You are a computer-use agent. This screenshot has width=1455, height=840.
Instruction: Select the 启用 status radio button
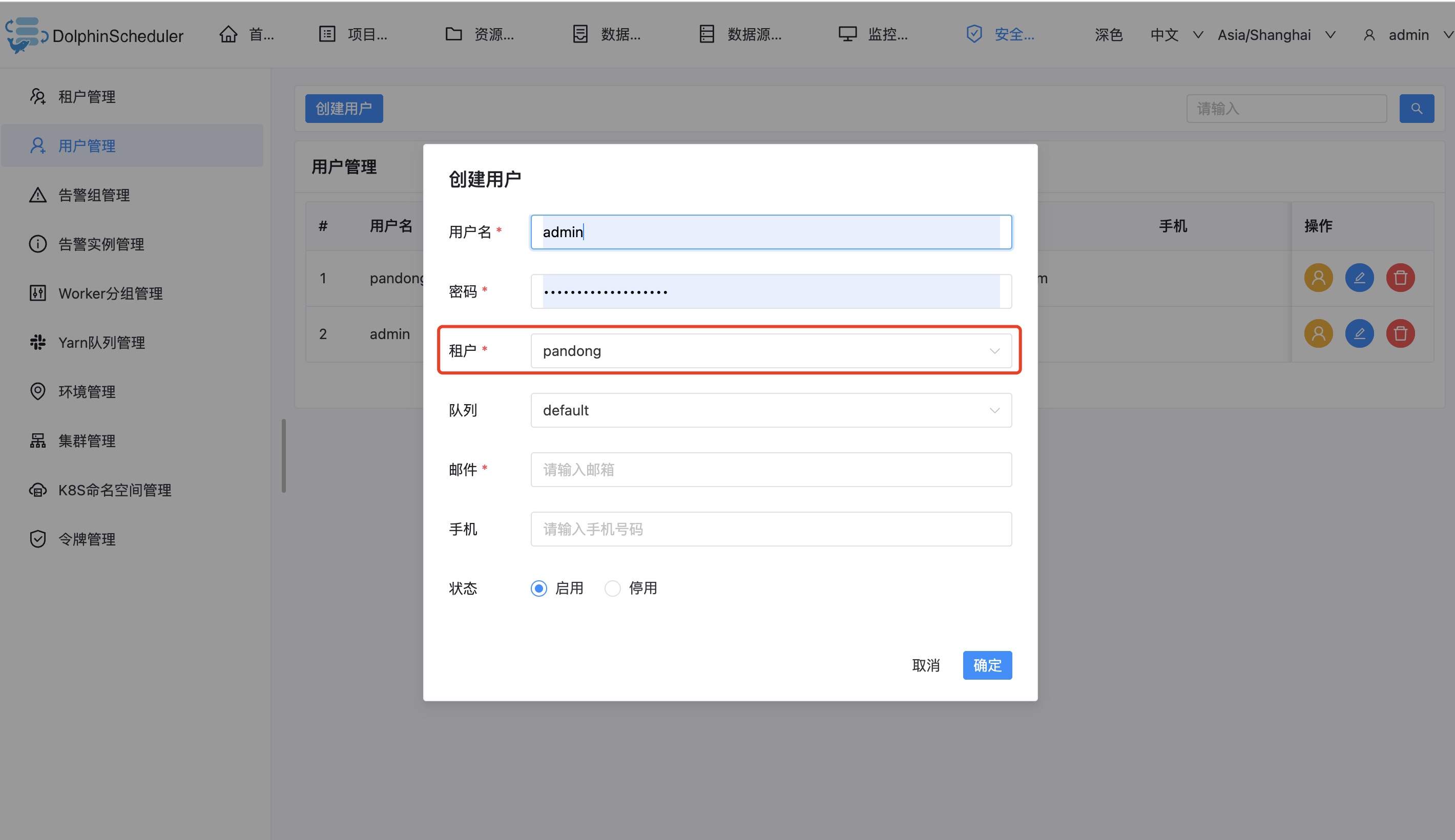tap(539, 589)
